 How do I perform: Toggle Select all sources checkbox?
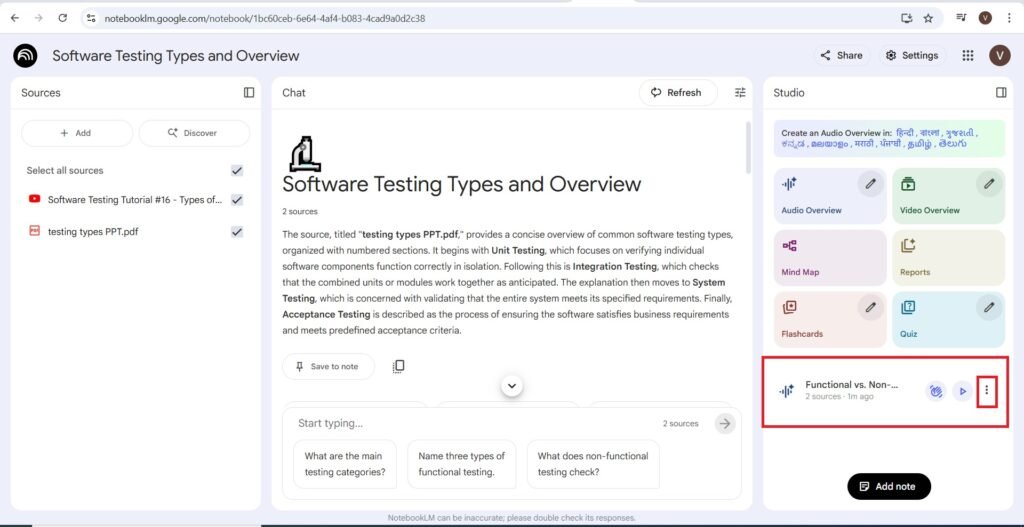point(237,171)
